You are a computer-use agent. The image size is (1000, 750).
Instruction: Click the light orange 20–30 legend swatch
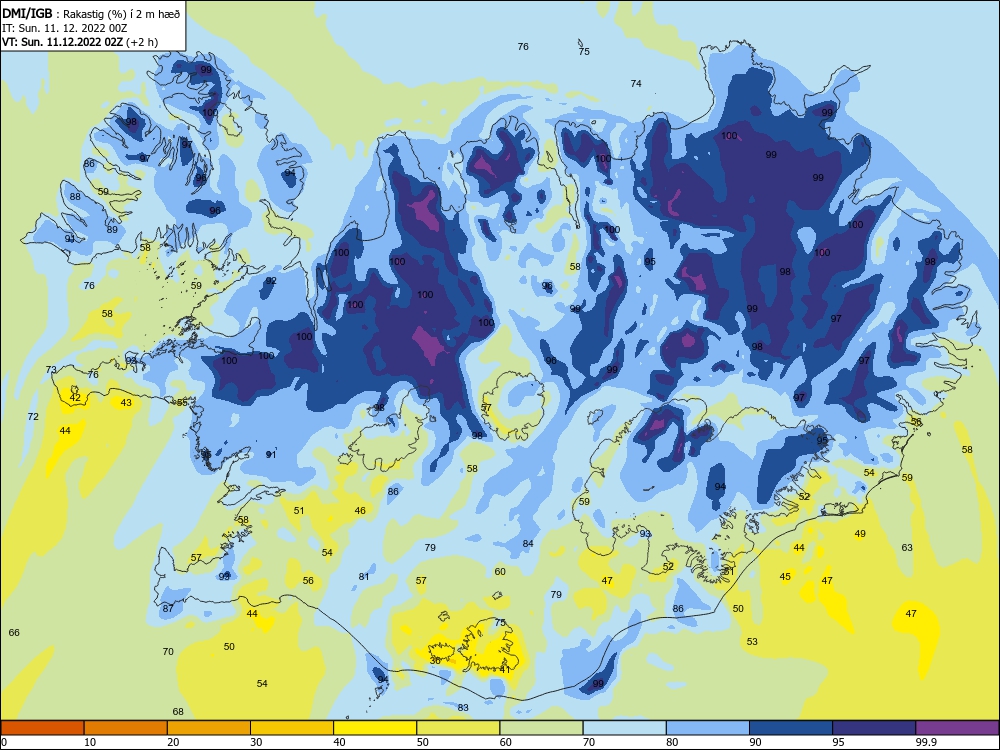point(209,728)
